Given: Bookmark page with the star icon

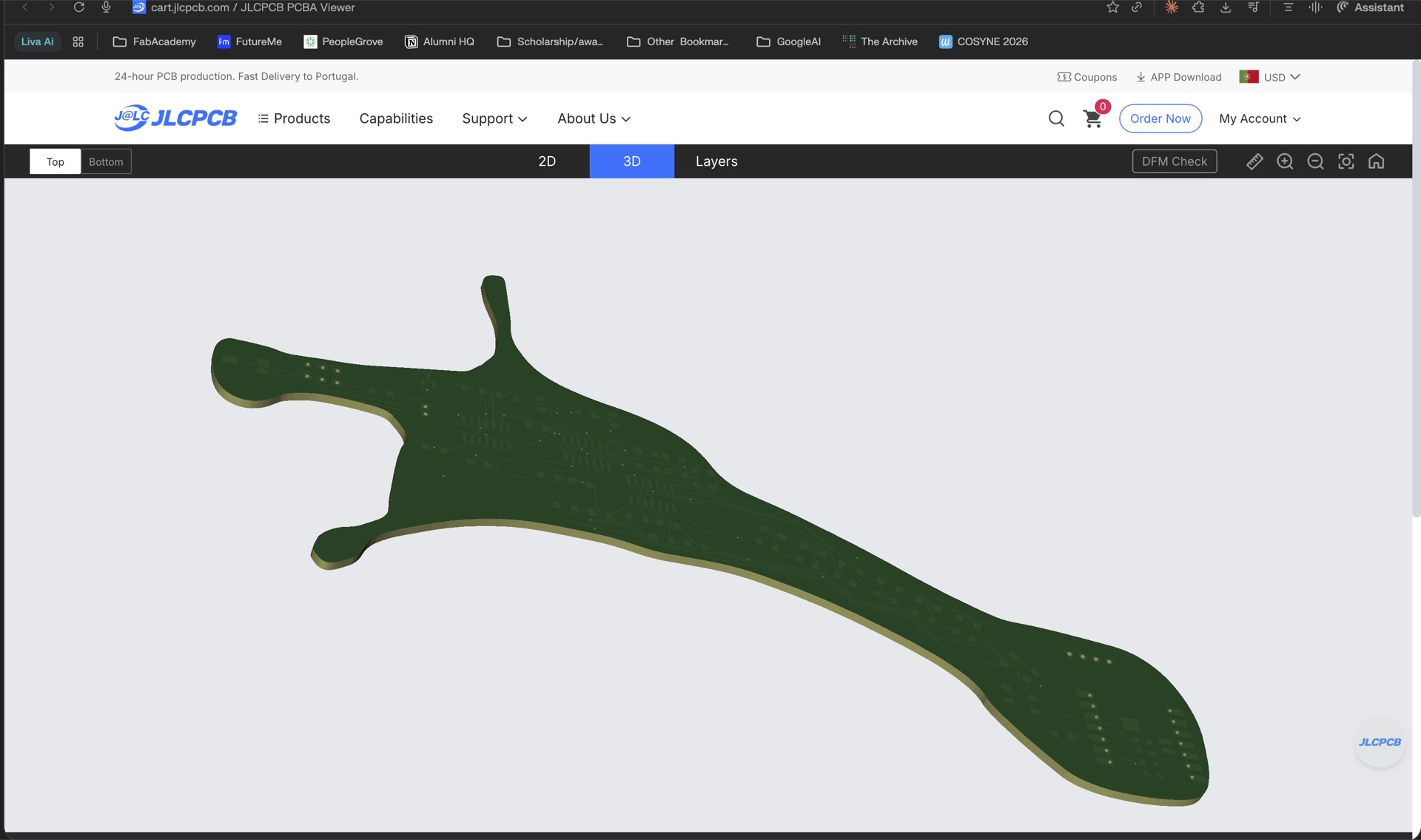Looking at the screenshot, I should point(1112,7).
